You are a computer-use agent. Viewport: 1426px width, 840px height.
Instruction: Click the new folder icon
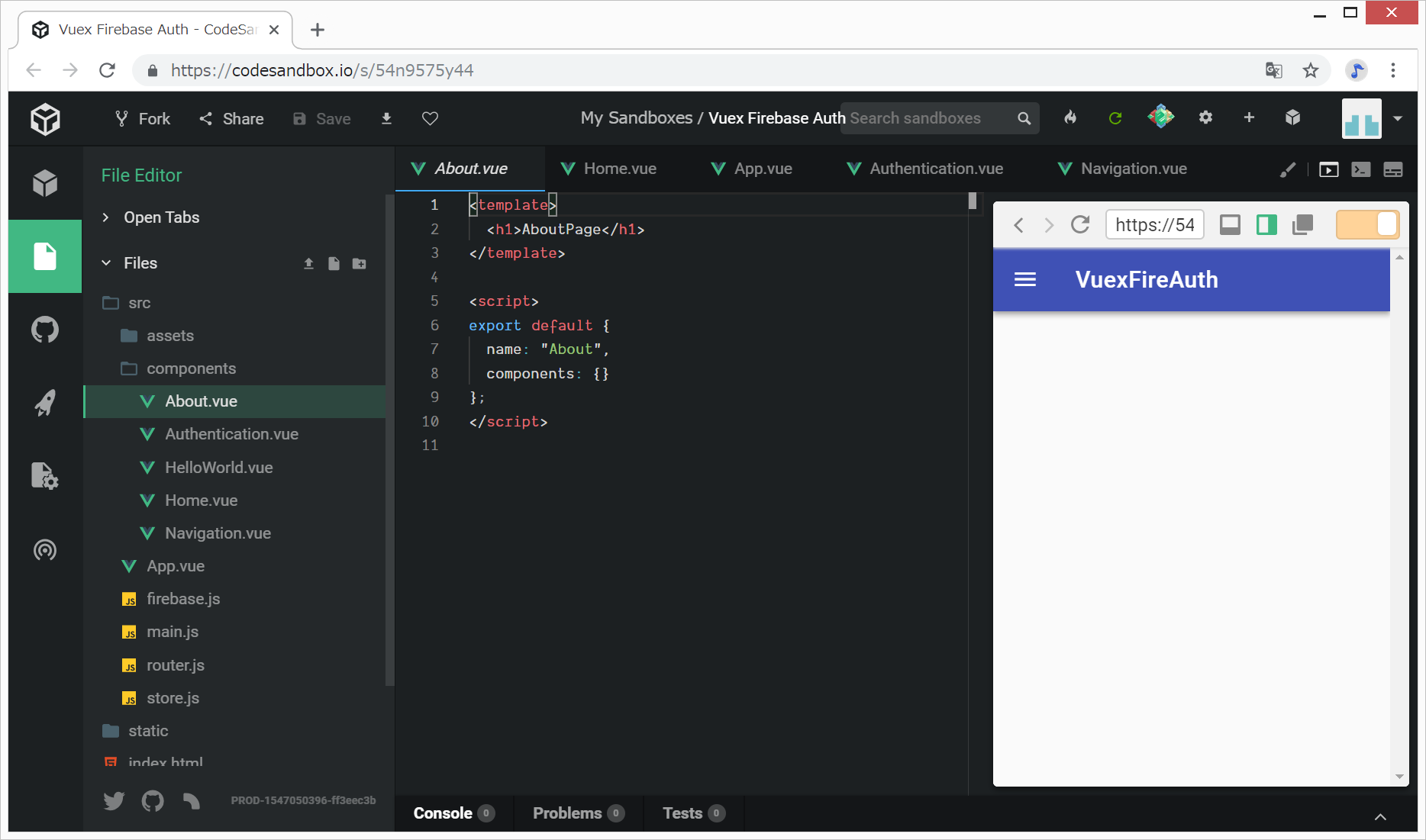click(359, 263)
